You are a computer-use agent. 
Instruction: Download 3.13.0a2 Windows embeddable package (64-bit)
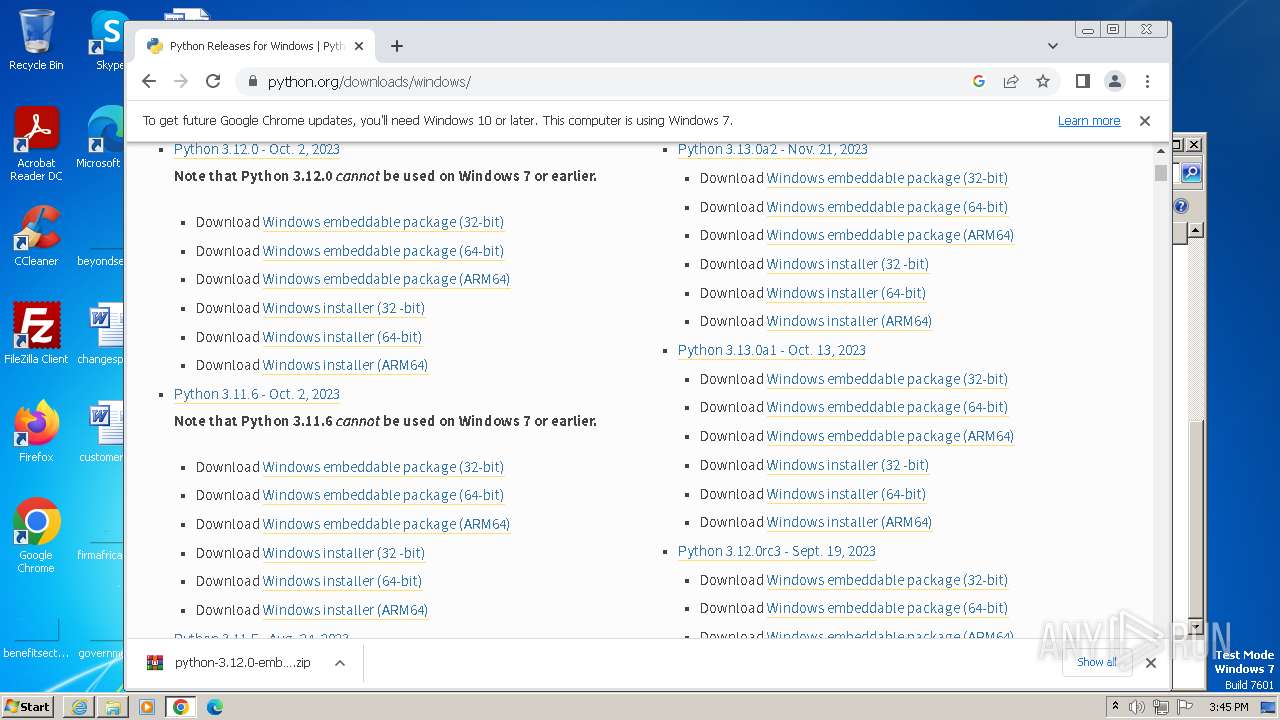tap(887, 207)
